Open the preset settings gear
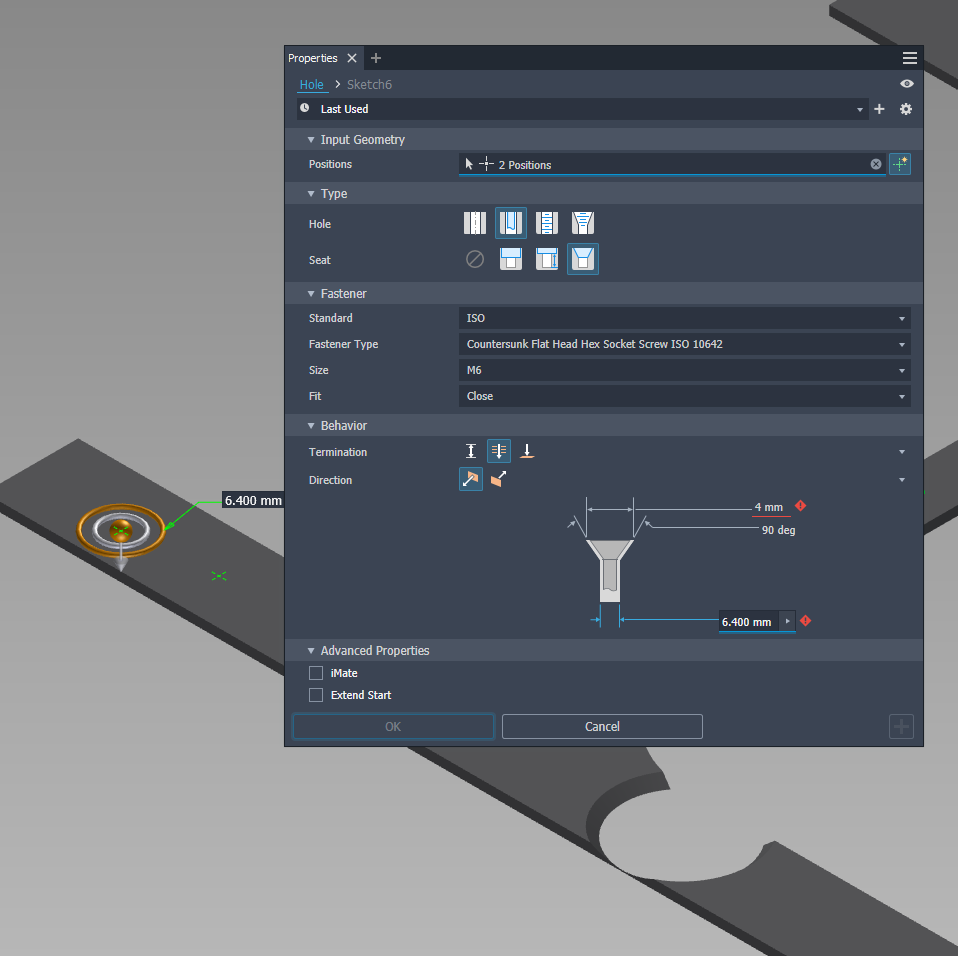 [x=905, y=109]
